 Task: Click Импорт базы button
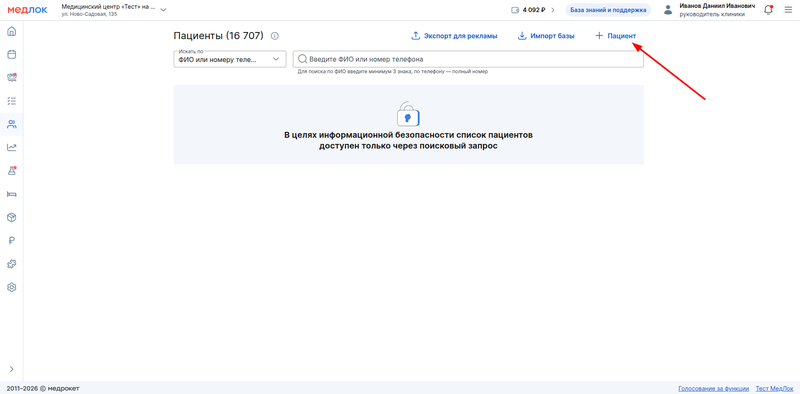(x=546, y=36)
